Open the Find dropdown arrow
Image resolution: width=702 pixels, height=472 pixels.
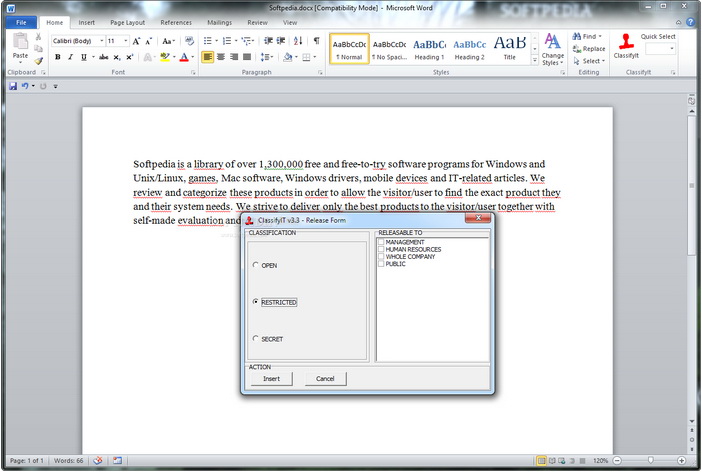point(600,36)
